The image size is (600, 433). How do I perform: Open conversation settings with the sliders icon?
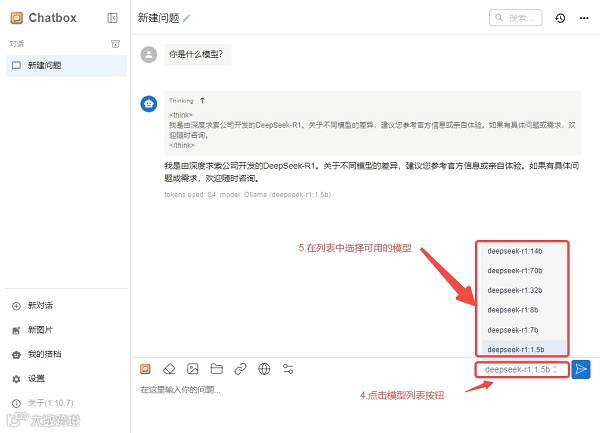(288, 369)
